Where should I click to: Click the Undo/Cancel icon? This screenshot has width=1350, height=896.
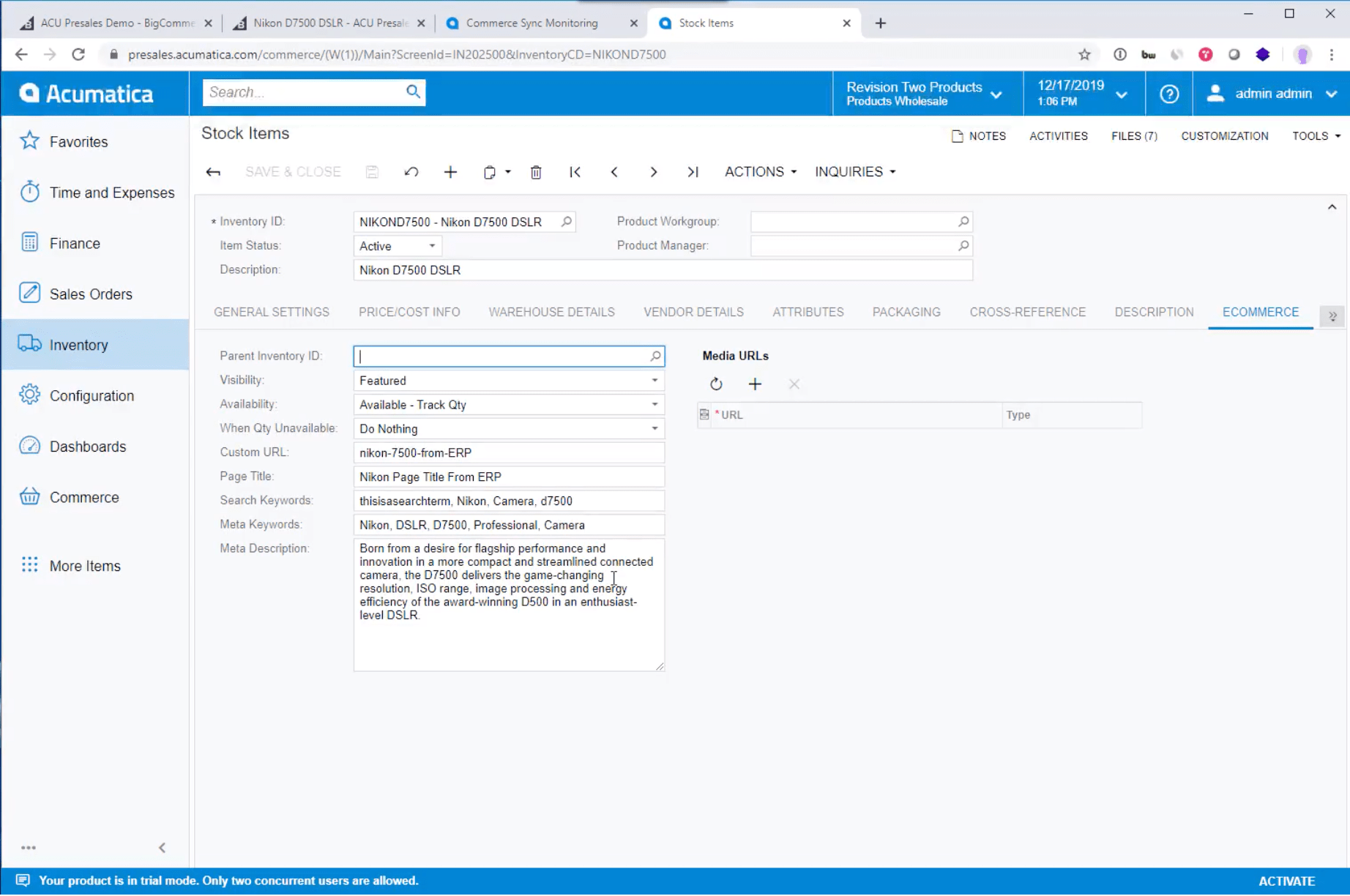[x=411, y=172]
